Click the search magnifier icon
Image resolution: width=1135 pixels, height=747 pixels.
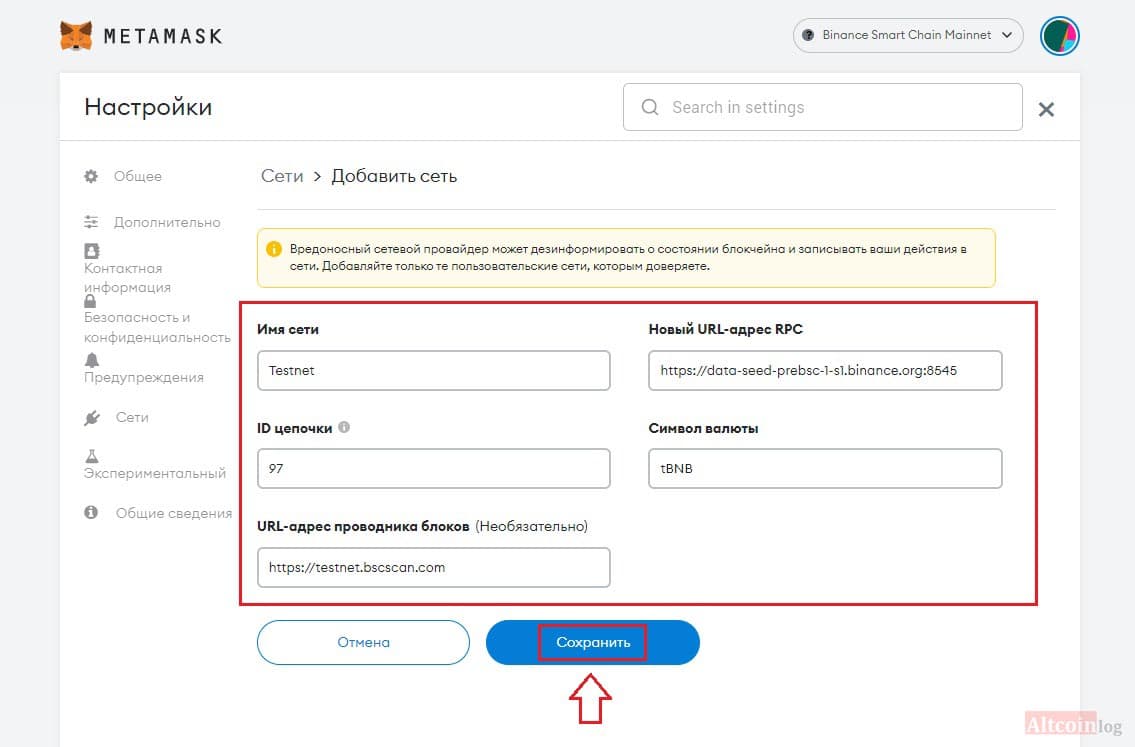[650, 107]
